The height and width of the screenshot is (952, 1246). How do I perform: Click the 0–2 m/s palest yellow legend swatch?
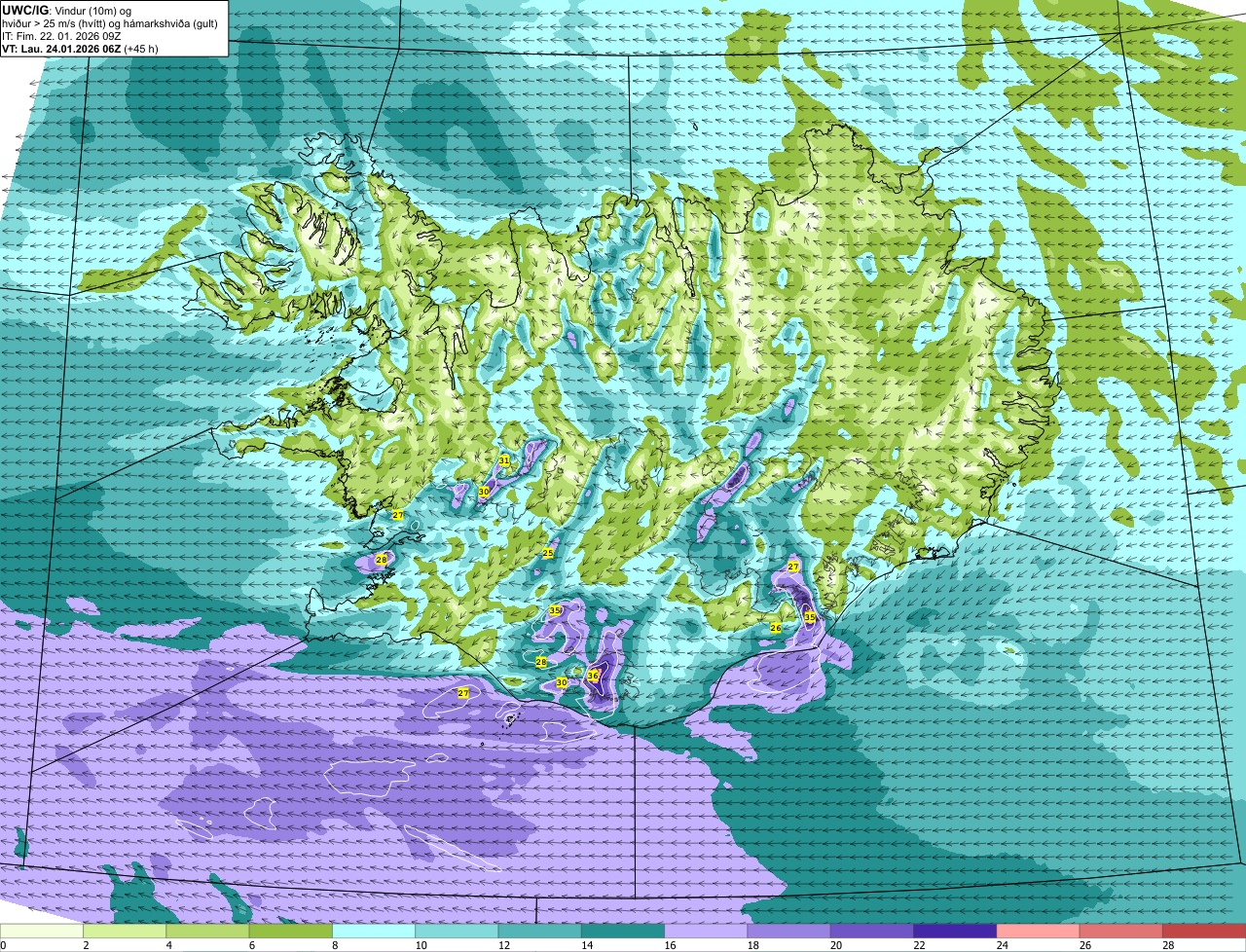tap(42, 931)
